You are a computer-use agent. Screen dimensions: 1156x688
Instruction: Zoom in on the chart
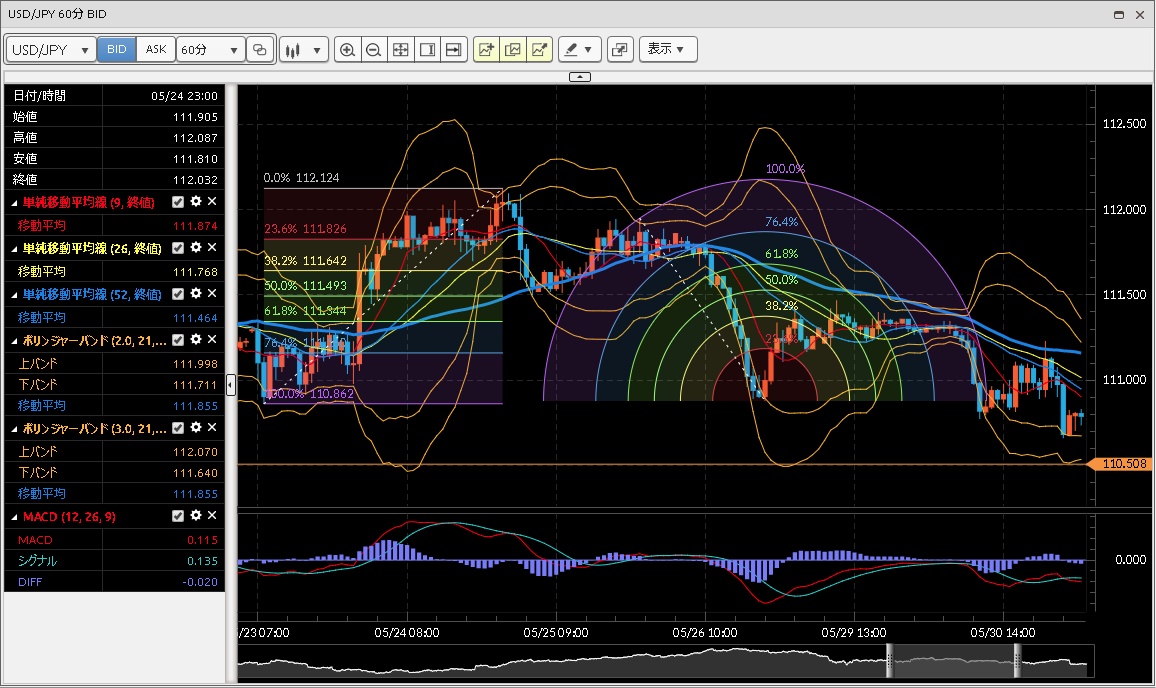point(347,49)
